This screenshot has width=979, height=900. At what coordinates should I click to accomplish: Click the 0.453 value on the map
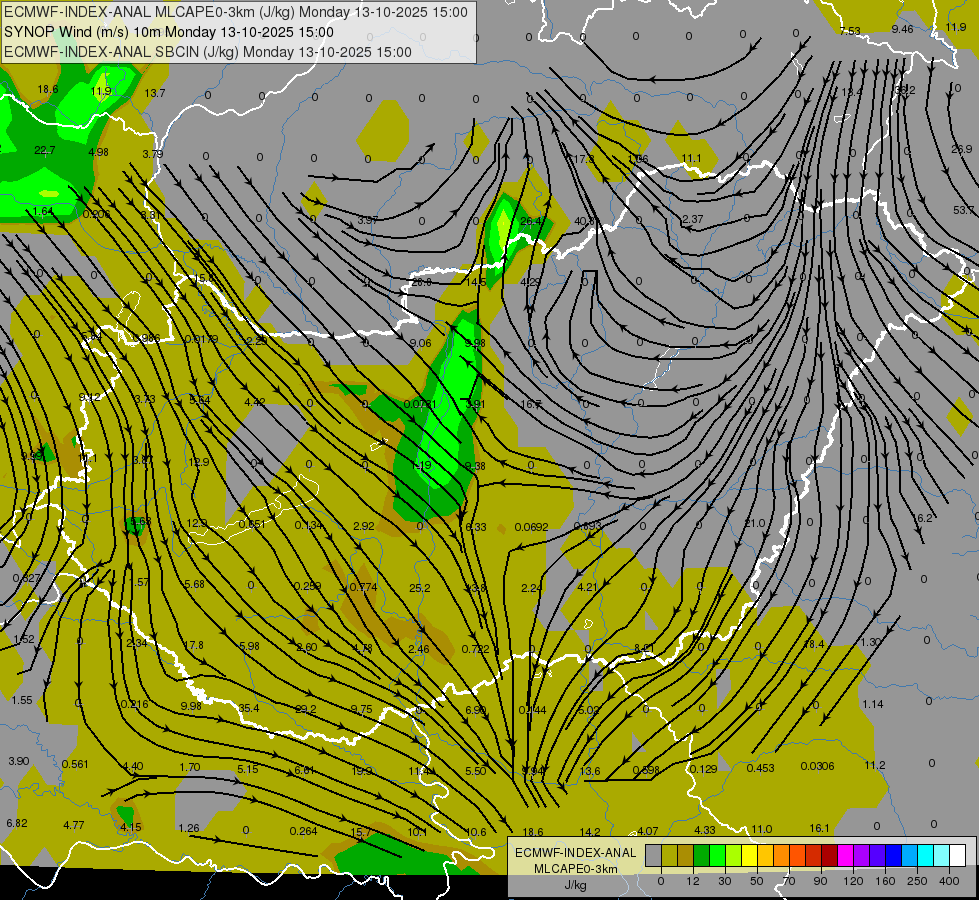pos(760,768)
